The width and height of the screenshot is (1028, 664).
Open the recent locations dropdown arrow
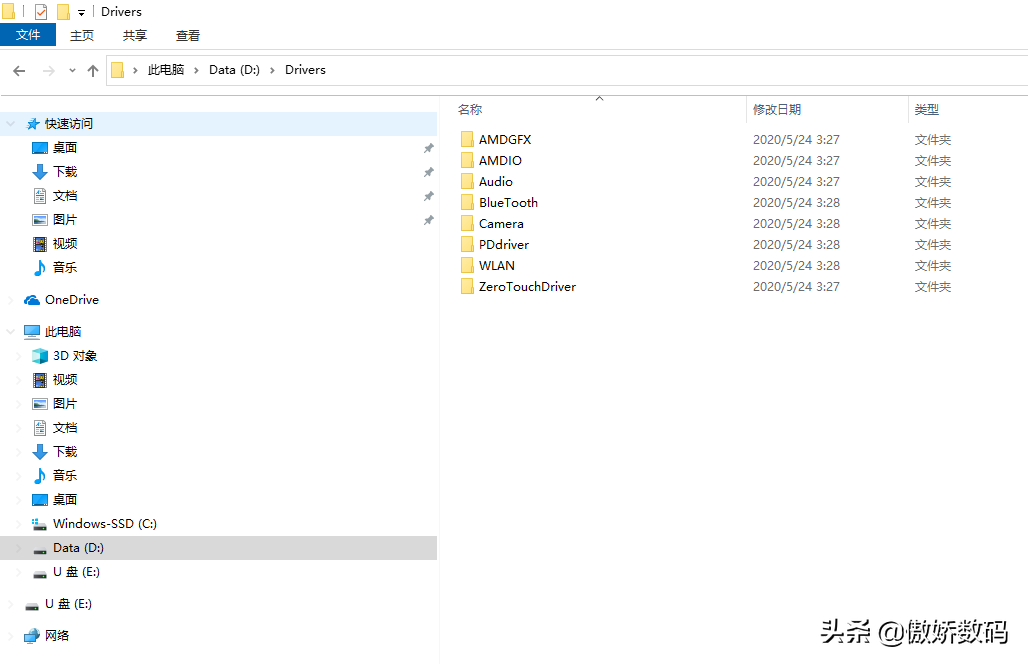click(72, 70)
